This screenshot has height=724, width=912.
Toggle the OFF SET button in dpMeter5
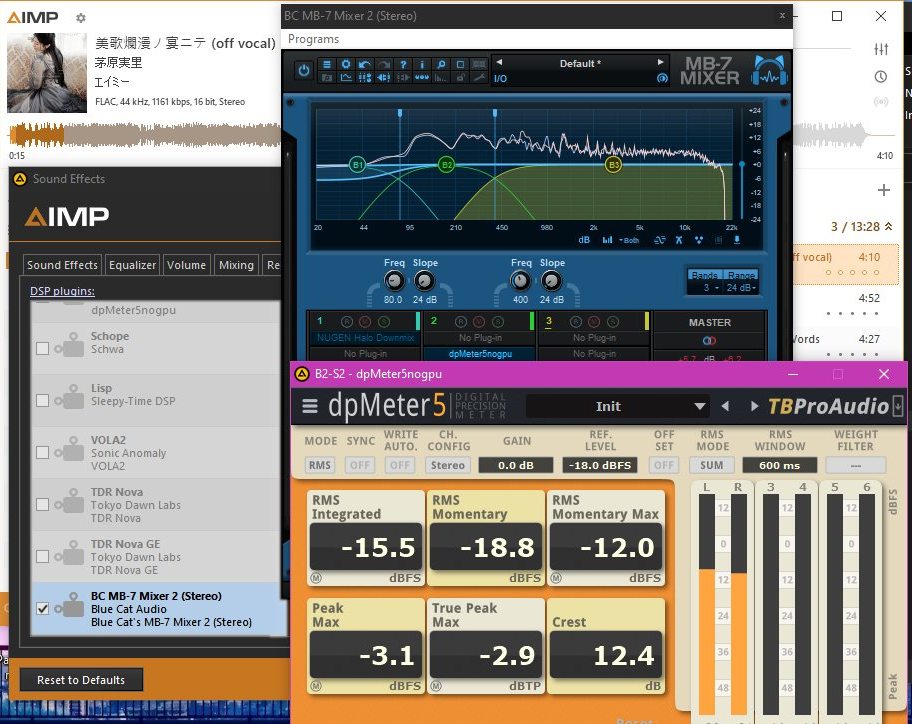[664, 465]
